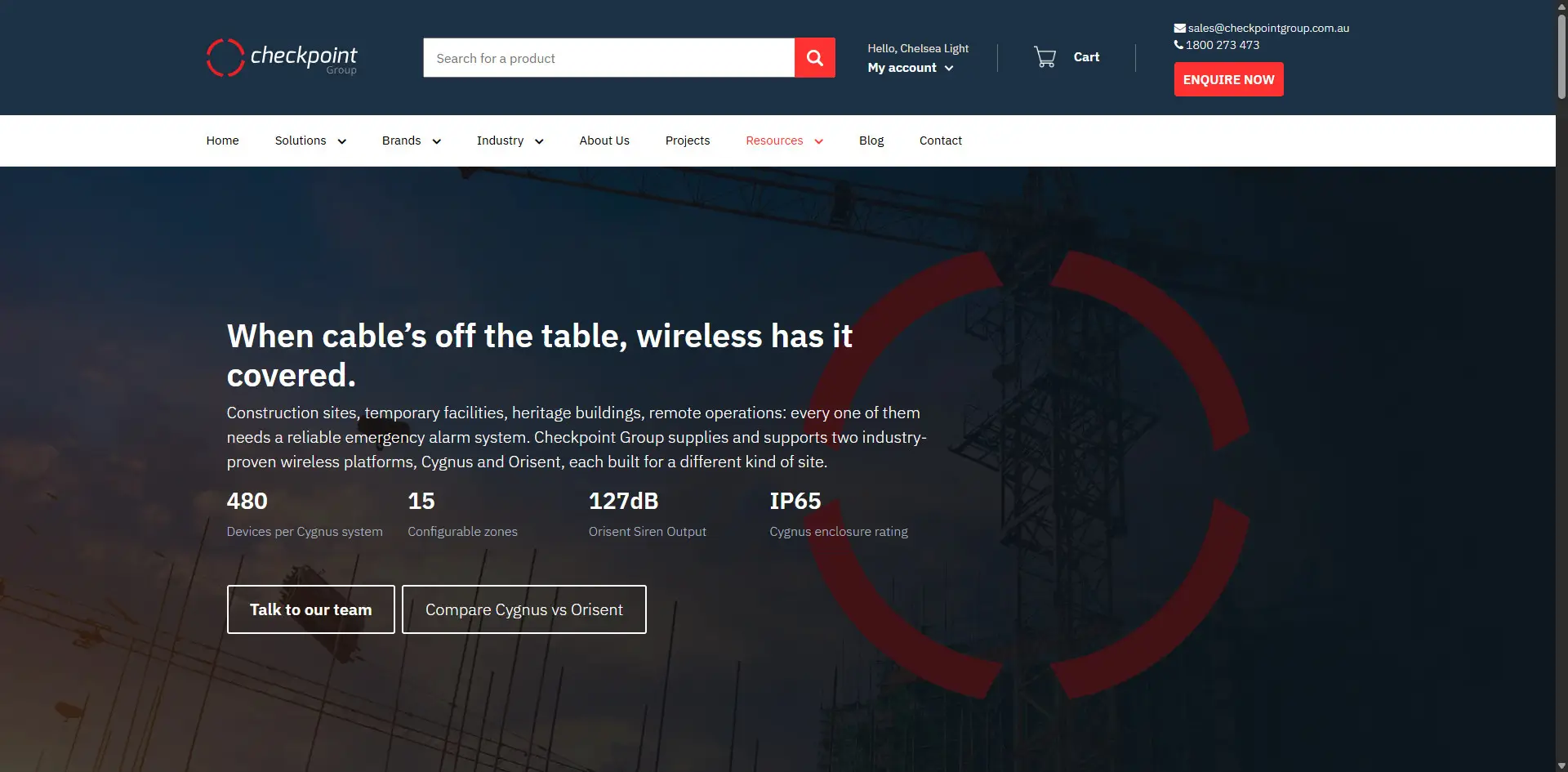Open the Blog page
Image resolution: width=1568 pixels, height=772 pixels.
coord(871,141)
